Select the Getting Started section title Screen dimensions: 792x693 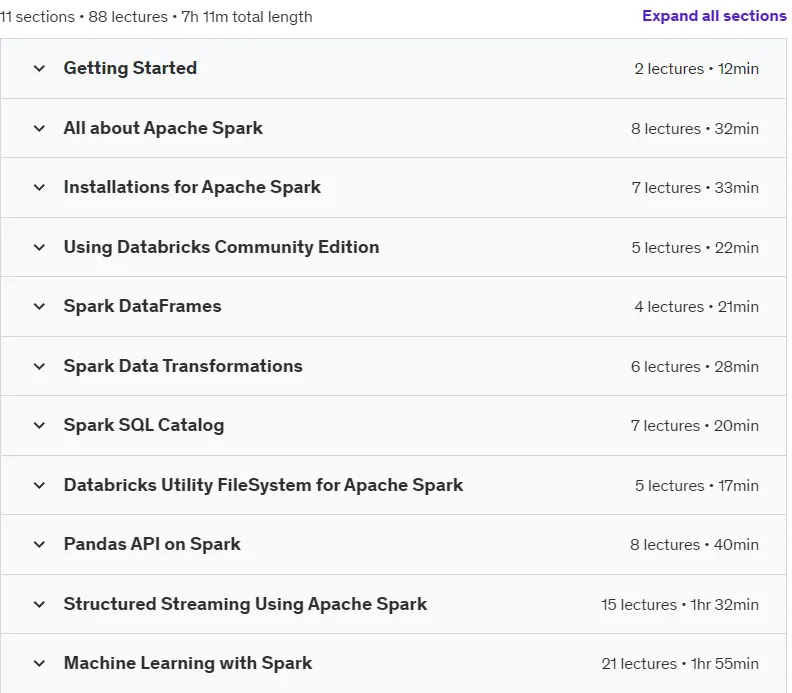pos(130,68)
